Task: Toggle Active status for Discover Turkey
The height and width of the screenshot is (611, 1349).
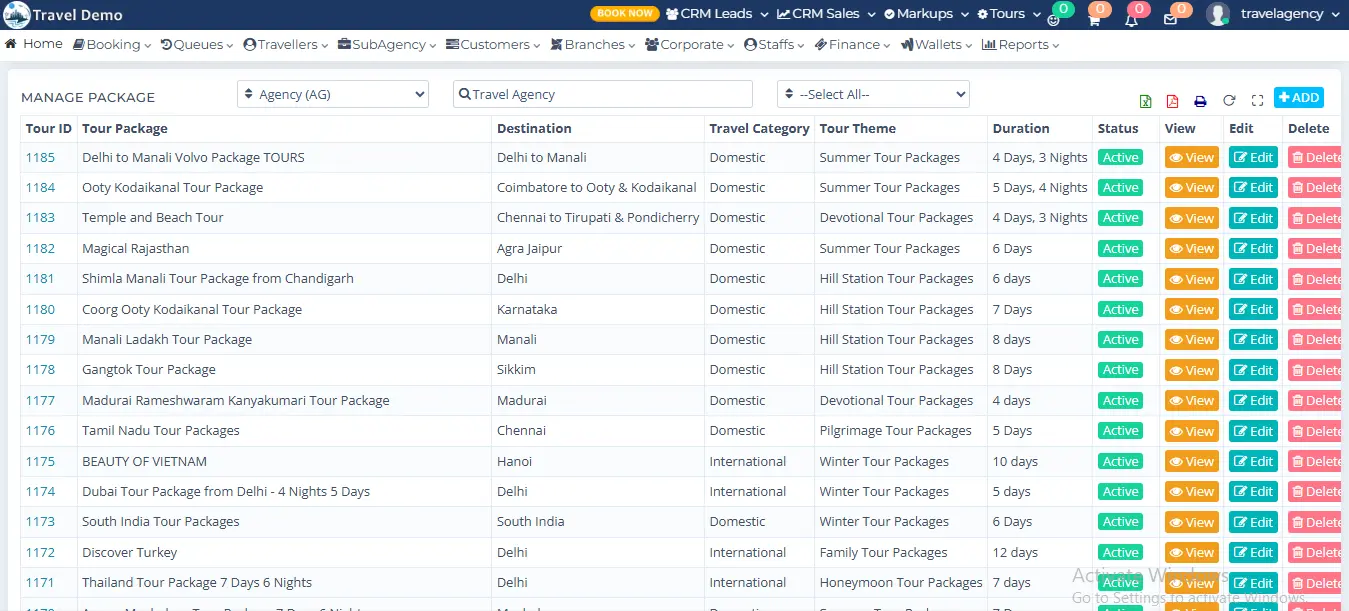Action: (x=1120, y=552)
